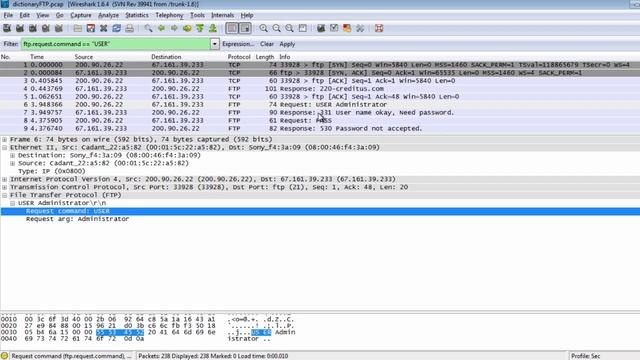Viewport: 640px width, 360px height.
Task: Toggle auto scroll in live capture
Action: click(x=245, y=28)
